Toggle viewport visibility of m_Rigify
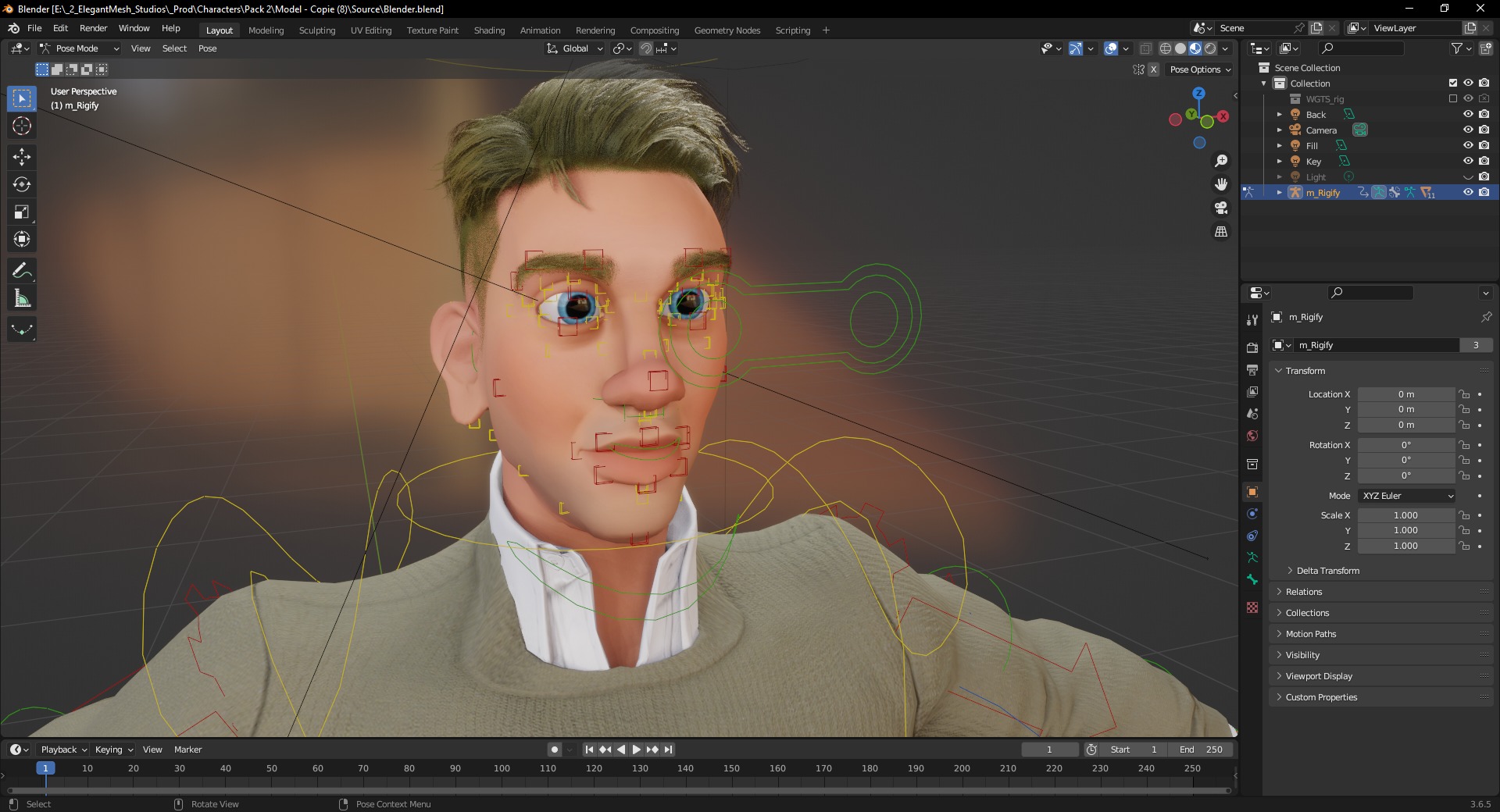1500x812 pixels. pos(1468,192)
